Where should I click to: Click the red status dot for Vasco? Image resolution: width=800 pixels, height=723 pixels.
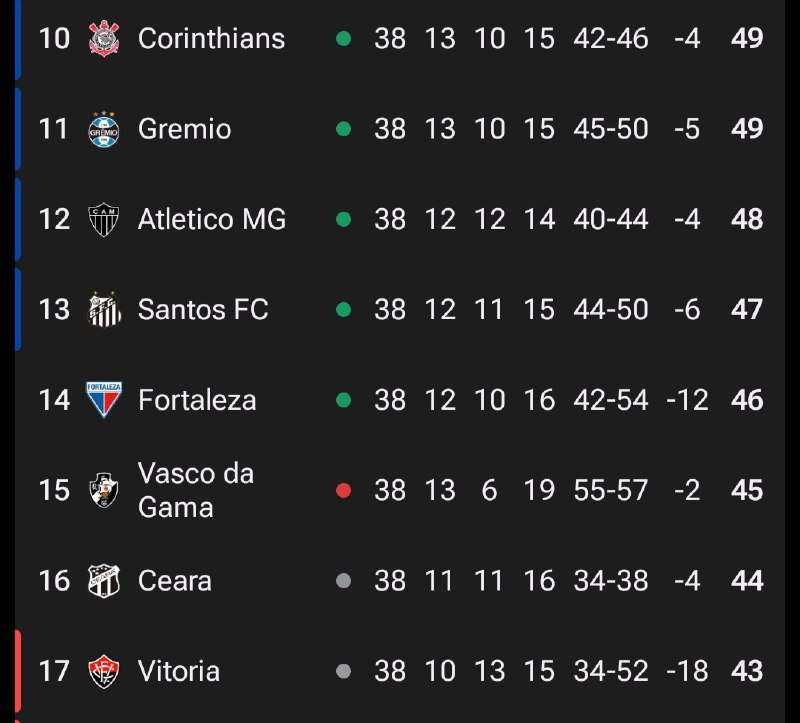[344, 490]
